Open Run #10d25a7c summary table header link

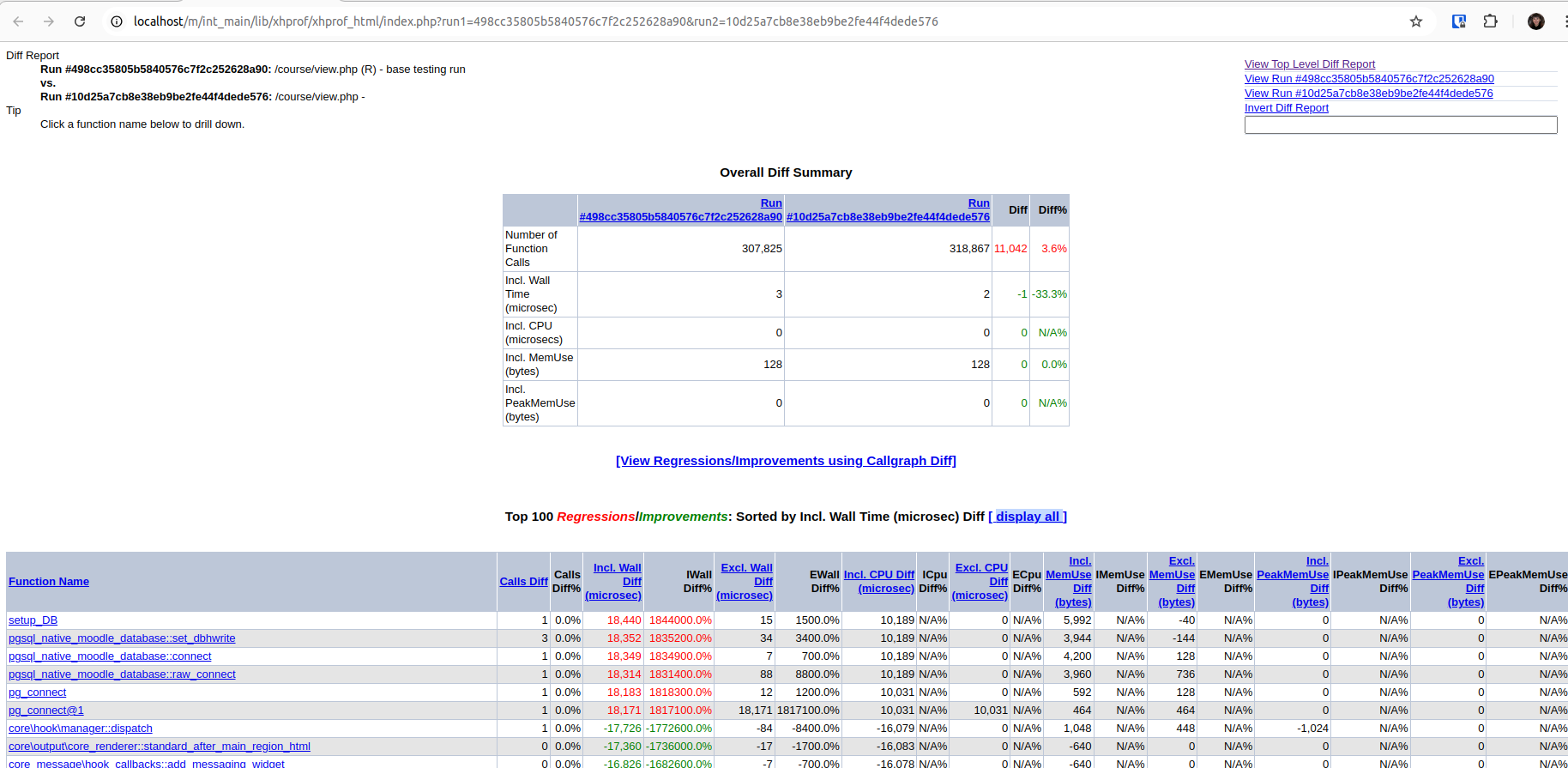[x=888, y=210]
